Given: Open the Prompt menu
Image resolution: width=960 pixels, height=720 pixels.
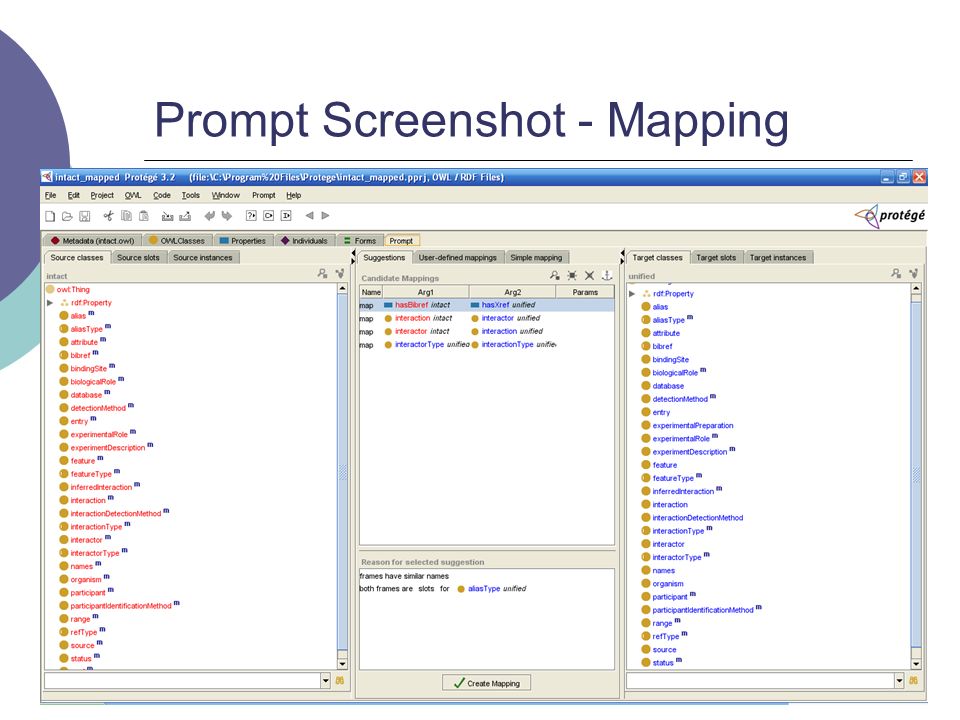Looking at the screenshot, I should 264,195.
